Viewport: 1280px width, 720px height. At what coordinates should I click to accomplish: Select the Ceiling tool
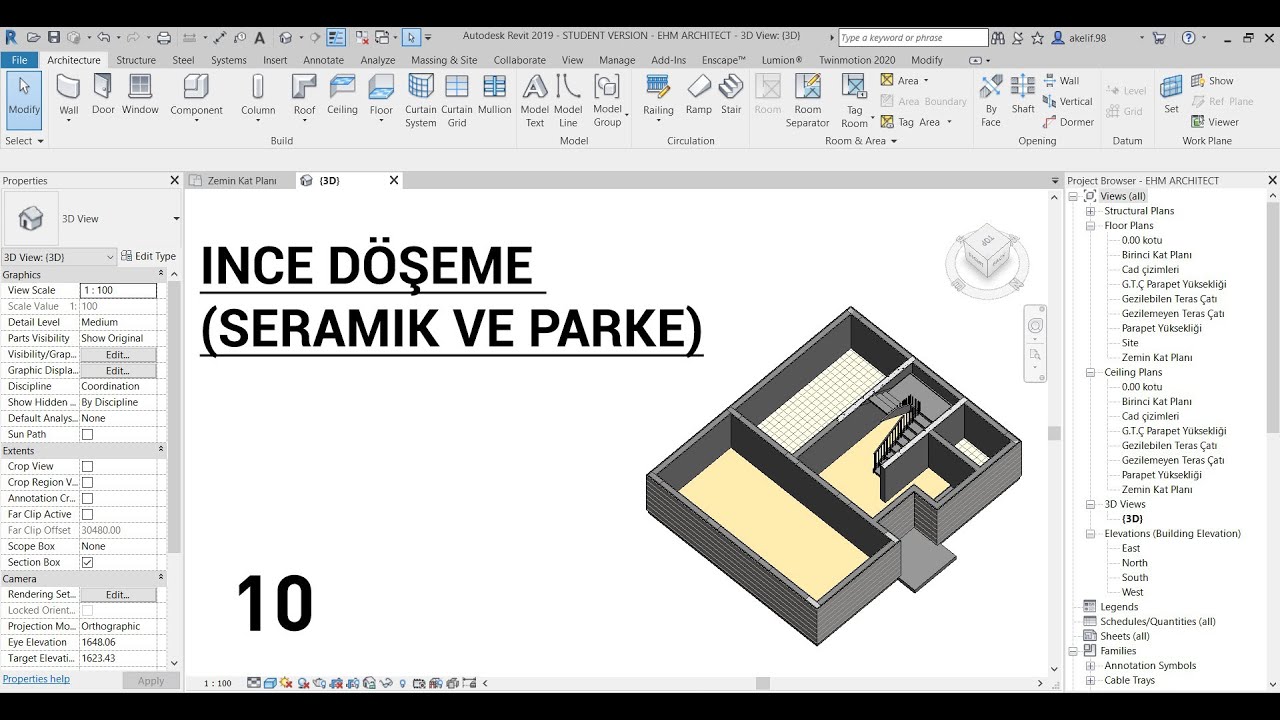click(342, 95)
